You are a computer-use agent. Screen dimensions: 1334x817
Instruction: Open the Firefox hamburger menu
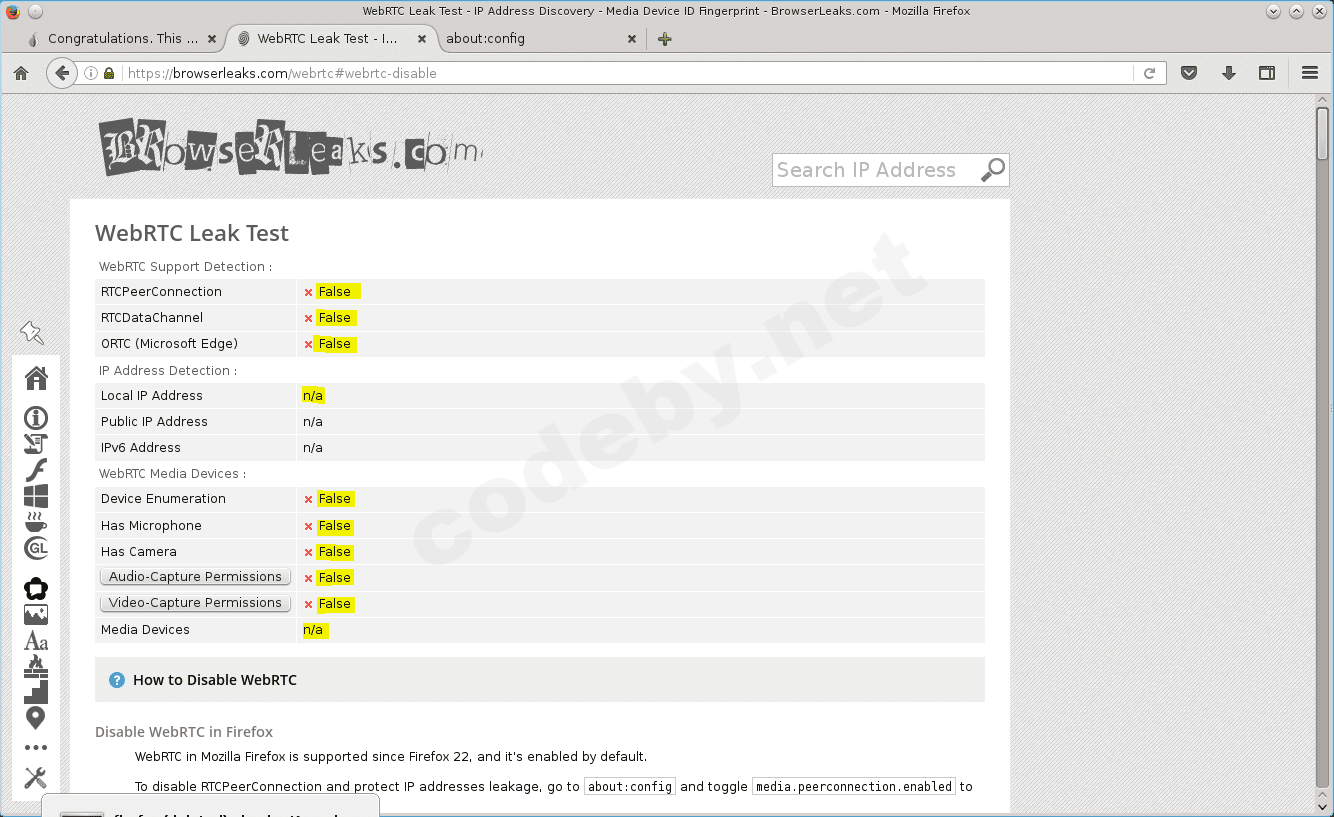(x=1308, y=72)
